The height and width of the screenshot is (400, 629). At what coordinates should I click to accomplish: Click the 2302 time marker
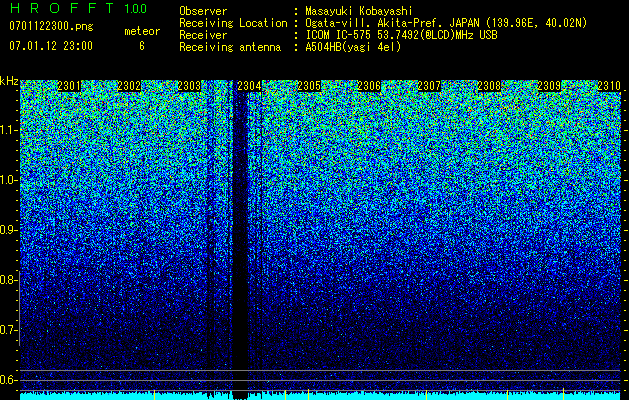(129, 86)
